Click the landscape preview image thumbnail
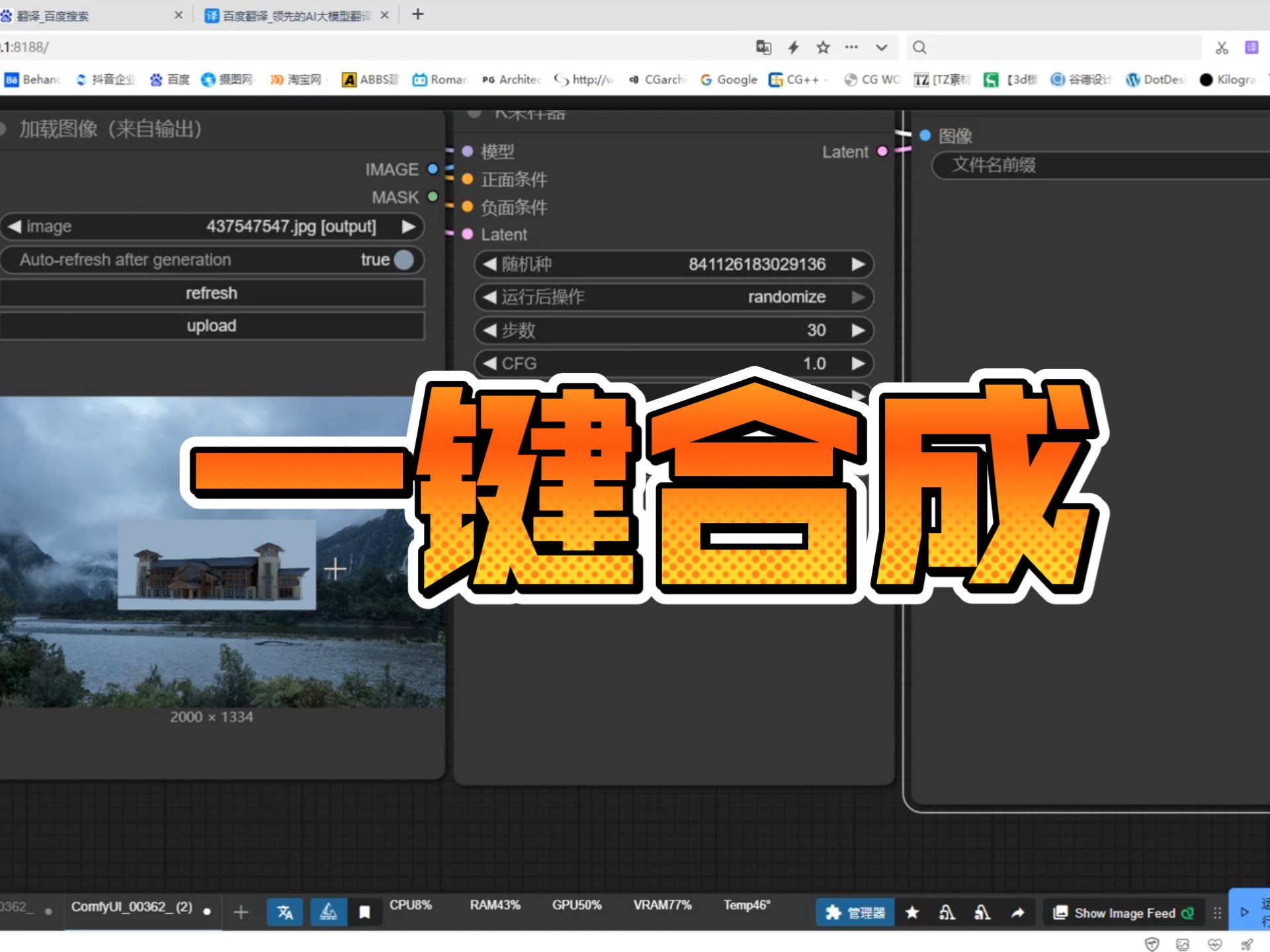The image size is (1270, 952). coord(222,553)
